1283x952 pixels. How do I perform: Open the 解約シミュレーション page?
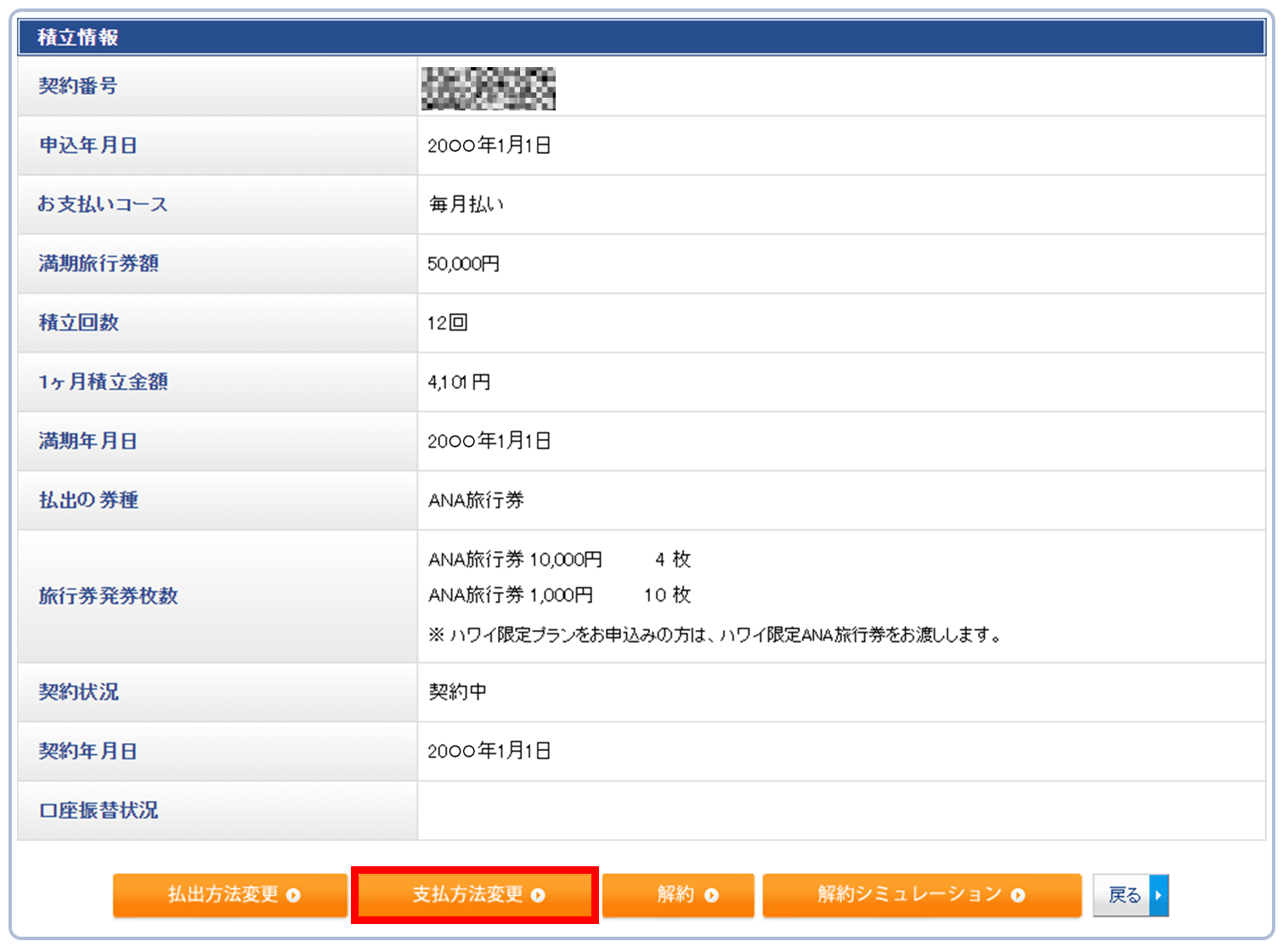921,895
